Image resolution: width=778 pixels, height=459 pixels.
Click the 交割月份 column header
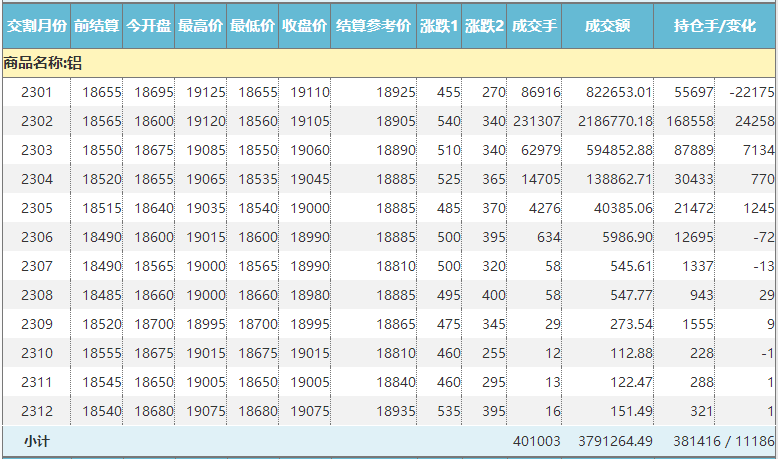click(x=36, y=25)
